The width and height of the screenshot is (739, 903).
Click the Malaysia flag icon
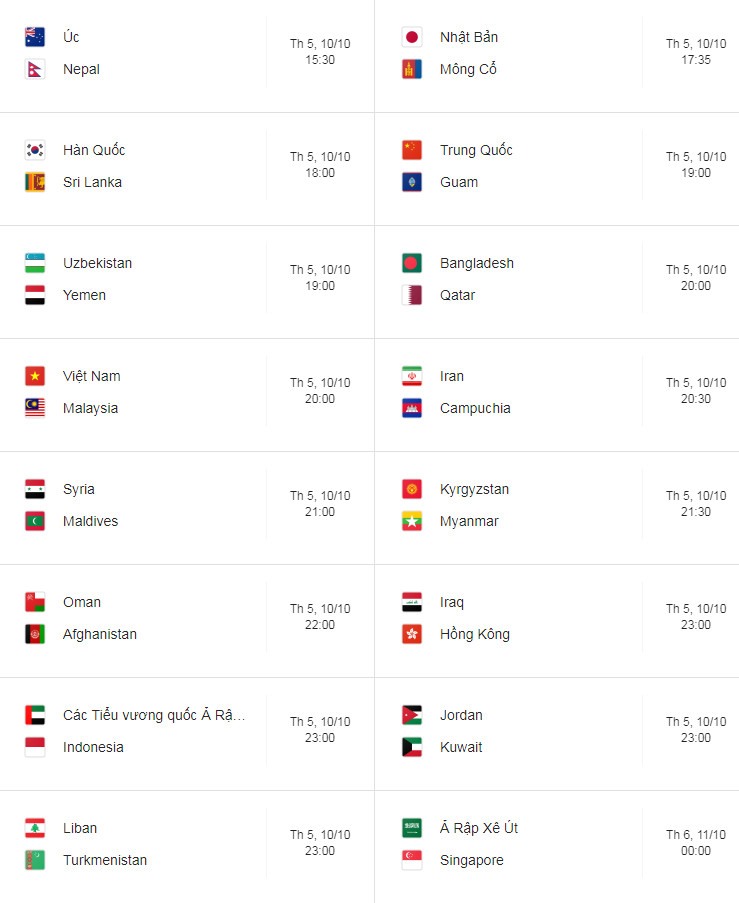tap(35, 408)
